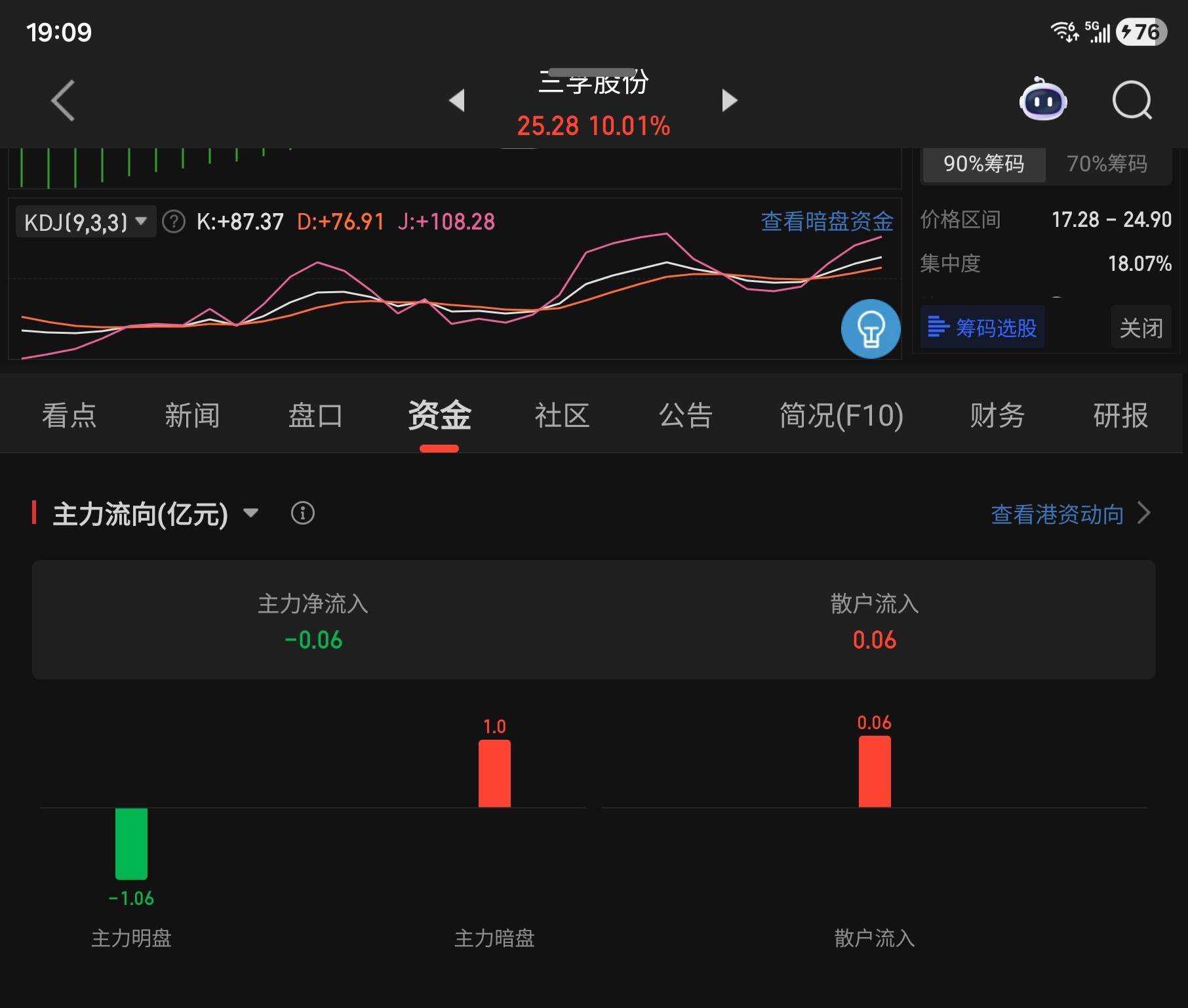This screenshot has height=1008, width=1188.
Task: Tap the 1.0 bar label
Action: (494, 727)
